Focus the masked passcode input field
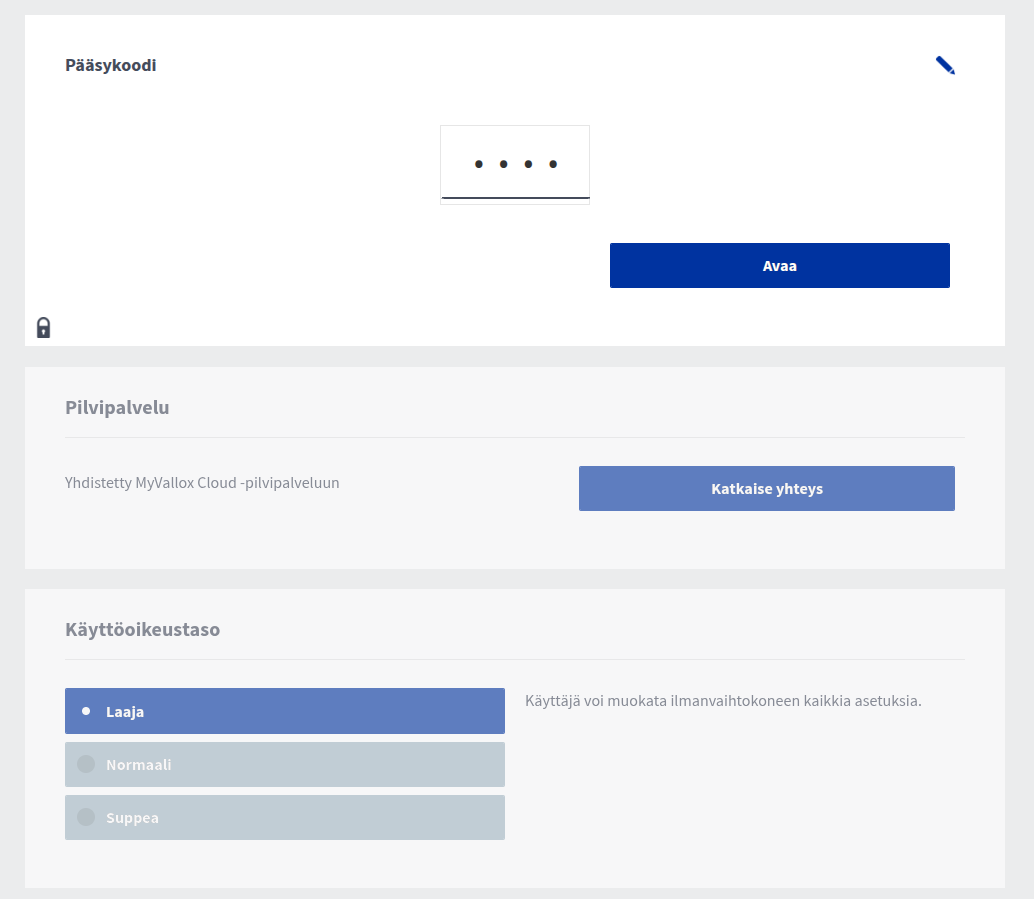This screenshot has height=899, width=1034. click(515, 165)
